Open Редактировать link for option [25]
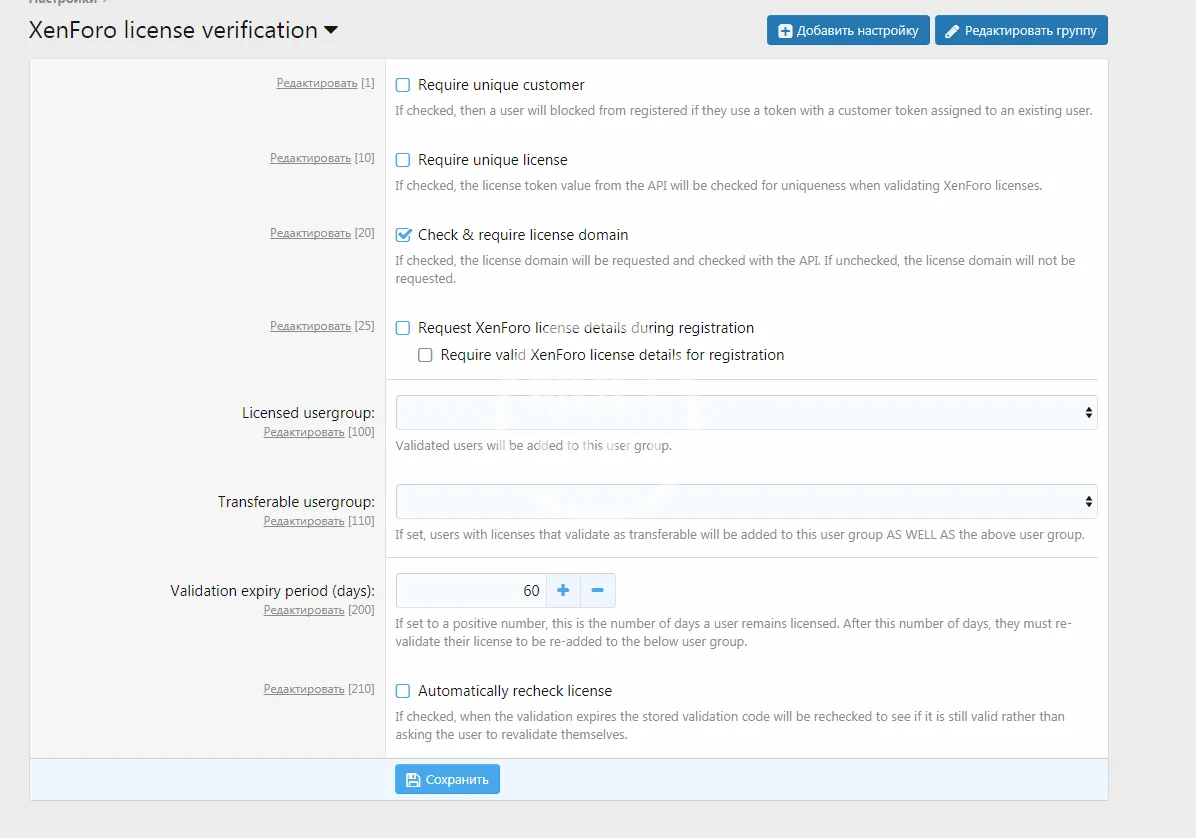The image size is (1196, 838). pos(310,326)
